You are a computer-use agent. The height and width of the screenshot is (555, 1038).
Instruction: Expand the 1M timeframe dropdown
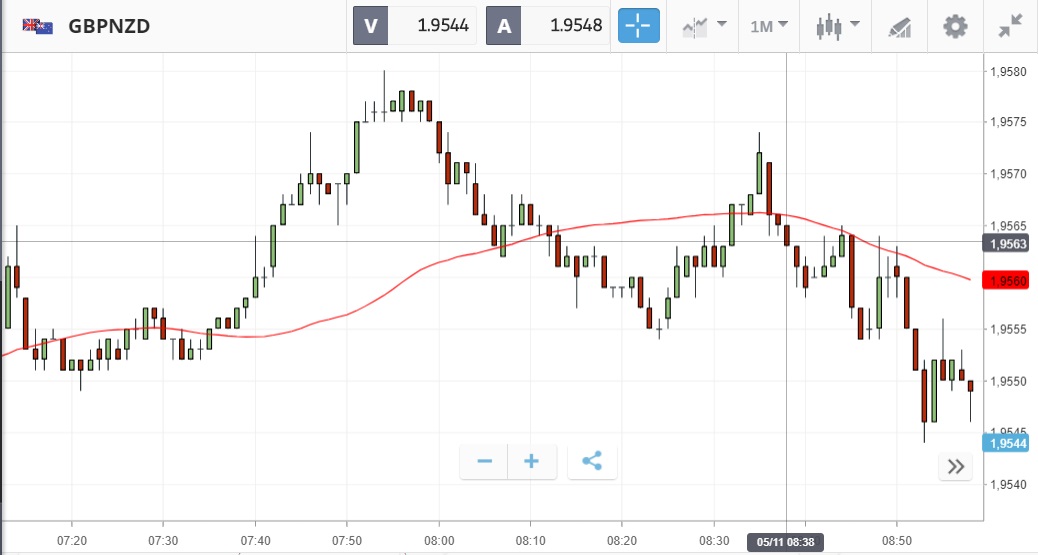(x=768, y=26)
